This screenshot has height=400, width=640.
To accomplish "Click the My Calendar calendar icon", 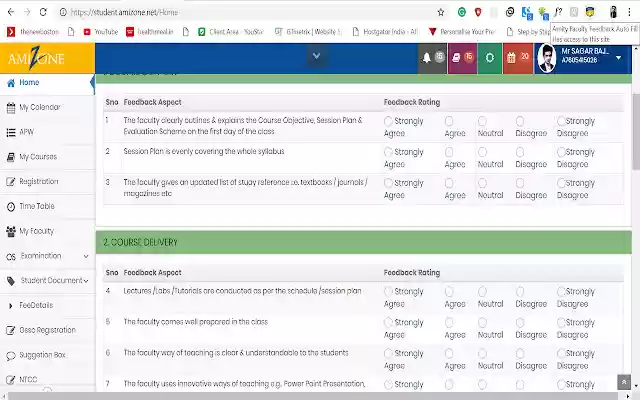I will (x=11, y=108).
